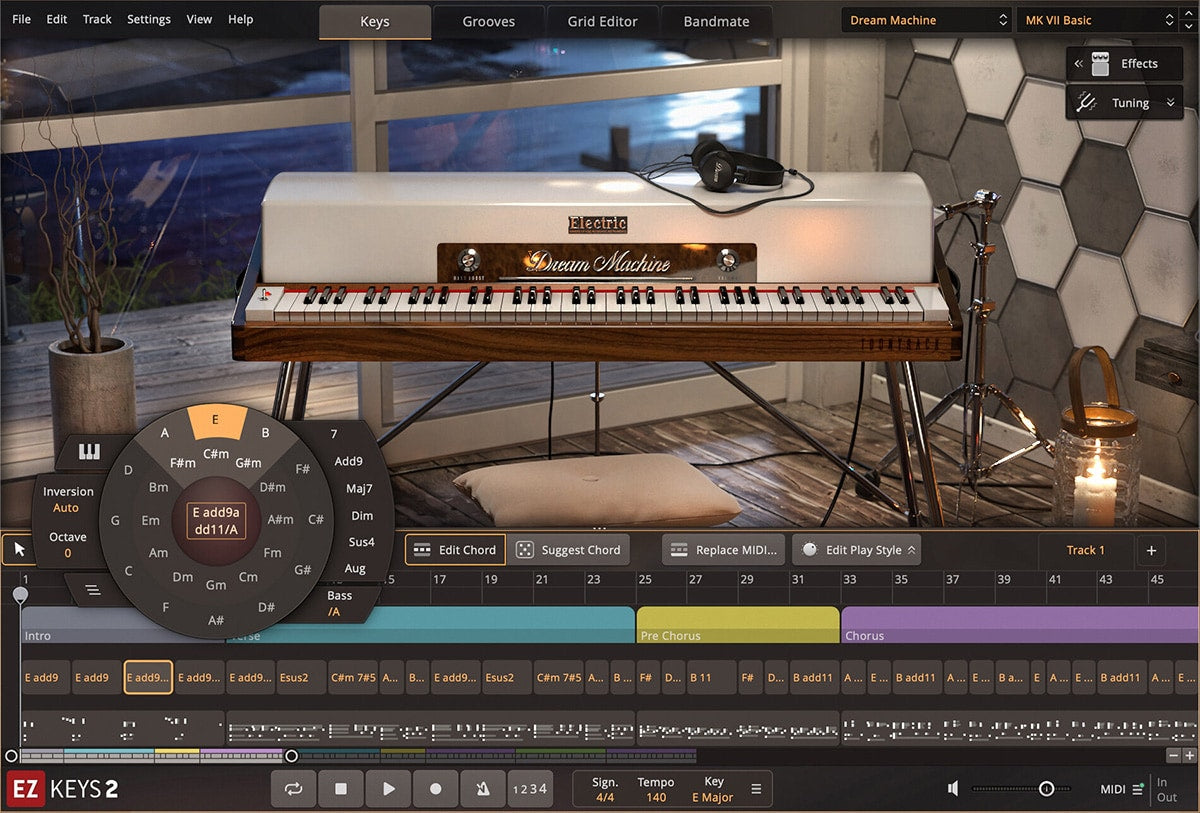Start playback with the Play button
Screen dimensions: 1200x813
[x=388, y=789]
